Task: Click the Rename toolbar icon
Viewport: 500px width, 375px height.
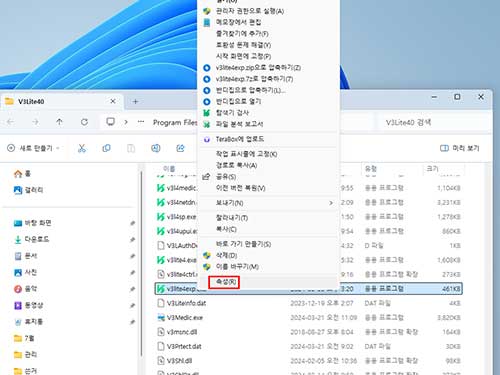Action: coord(156,148)
